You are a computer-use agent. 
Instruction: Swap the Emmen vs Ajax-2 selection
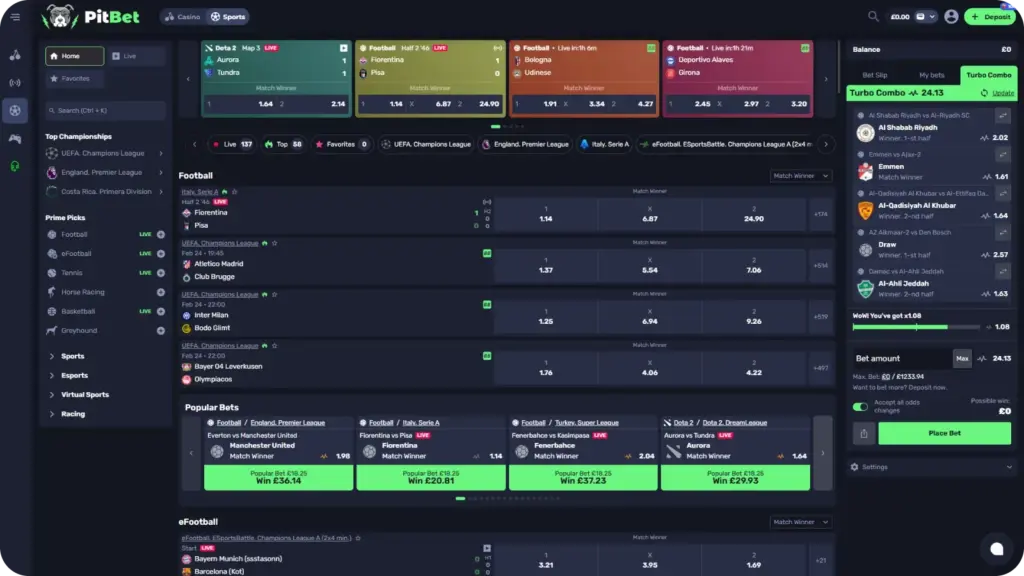click(x=1002, y=155)
